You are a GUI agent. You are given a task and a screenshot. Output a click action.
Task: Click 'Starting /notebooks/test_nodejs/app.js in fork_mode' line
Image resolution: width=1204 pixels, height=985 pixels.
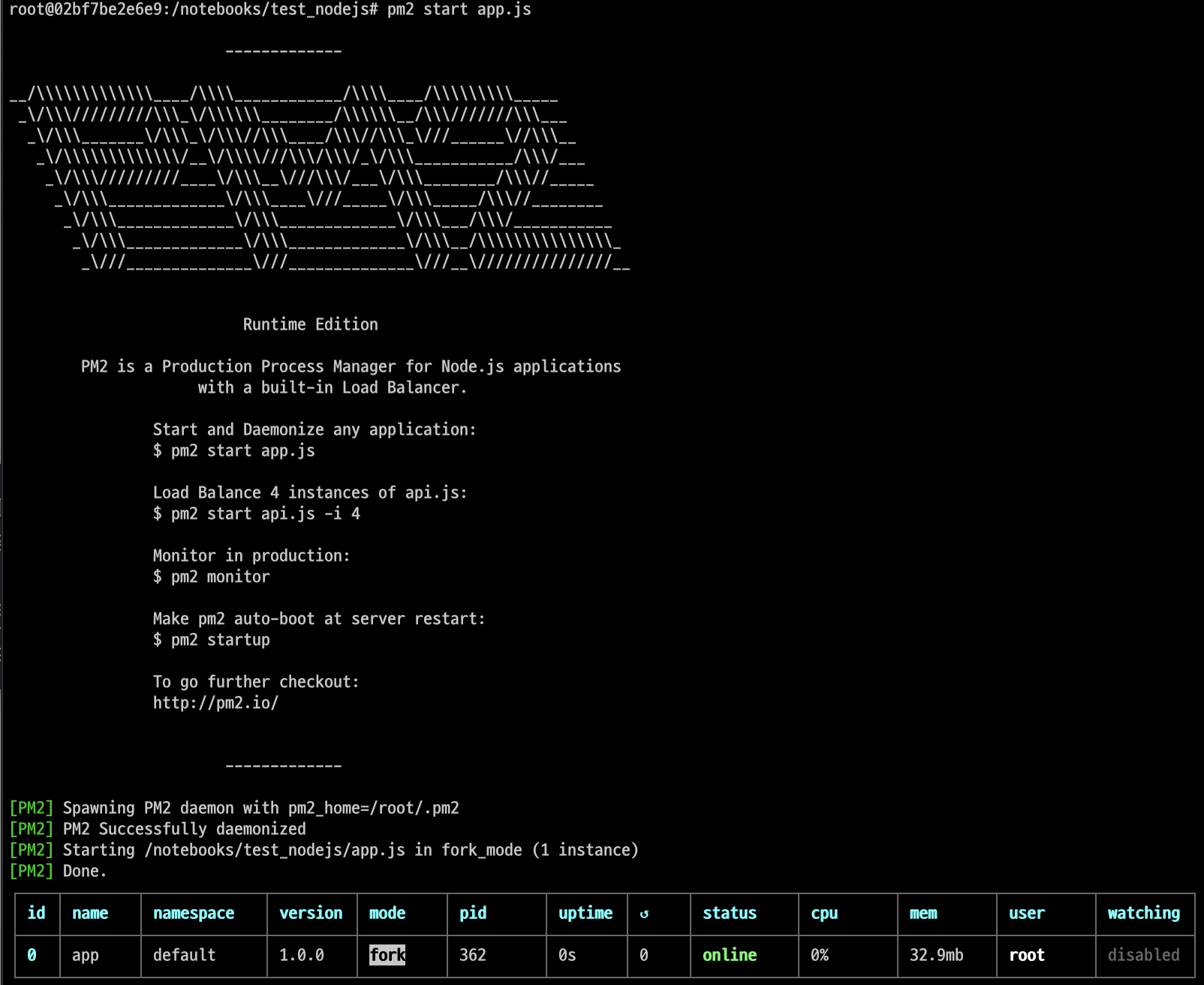[324, 850]
